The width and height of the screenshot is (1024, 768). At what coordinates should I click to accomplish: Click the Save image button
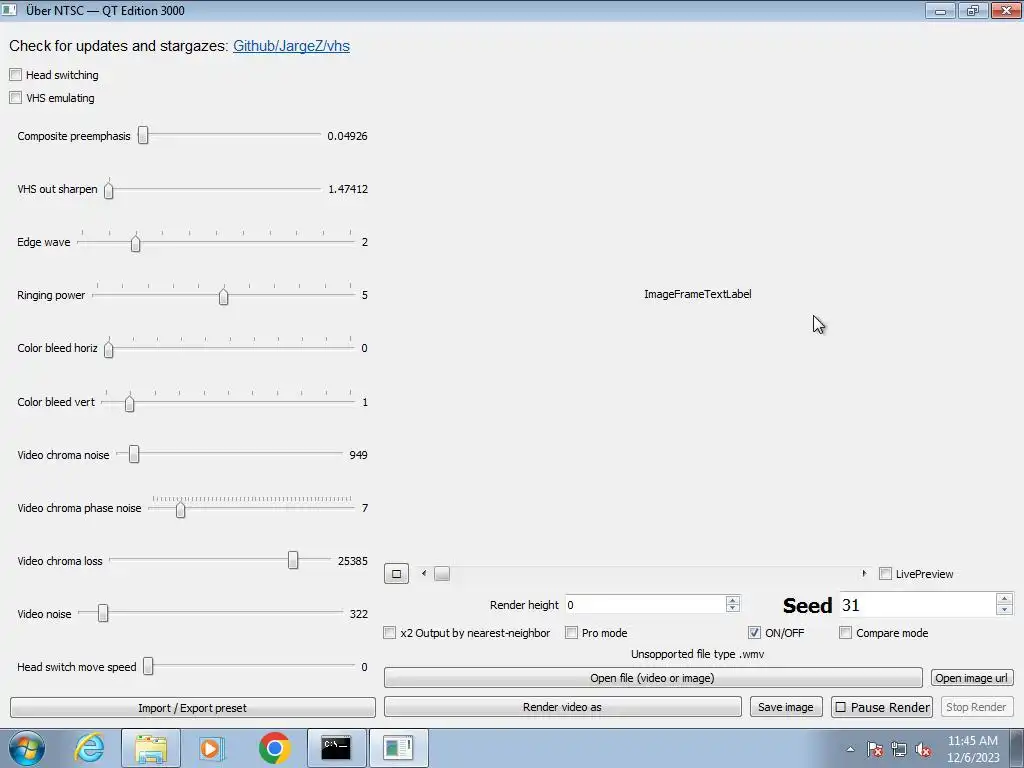click(786, 707)
